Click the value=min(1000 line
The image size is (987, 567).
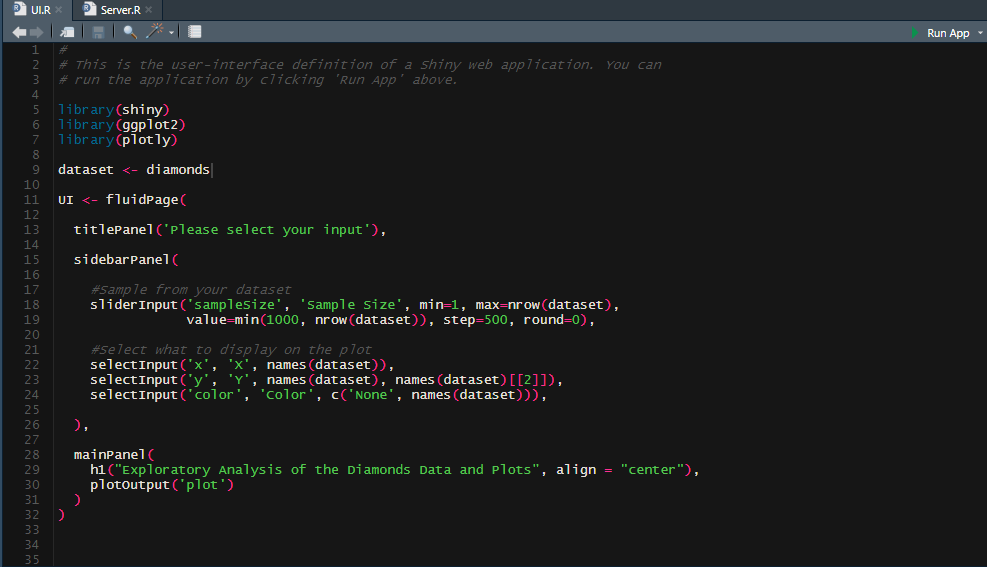[390, 320]
